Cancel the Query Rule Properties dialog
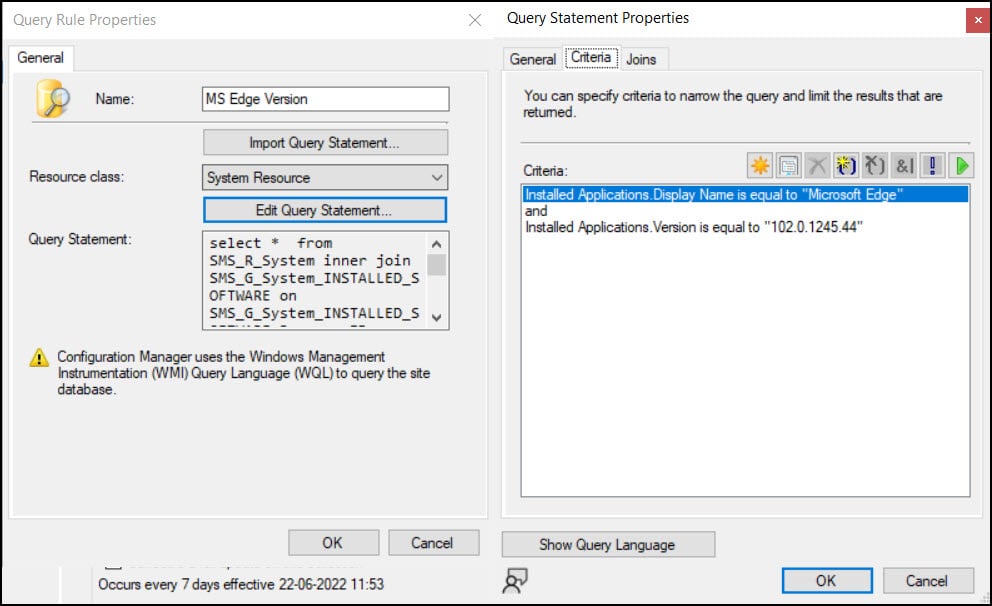This screenshot has width=992, height=606. (433, 543)
